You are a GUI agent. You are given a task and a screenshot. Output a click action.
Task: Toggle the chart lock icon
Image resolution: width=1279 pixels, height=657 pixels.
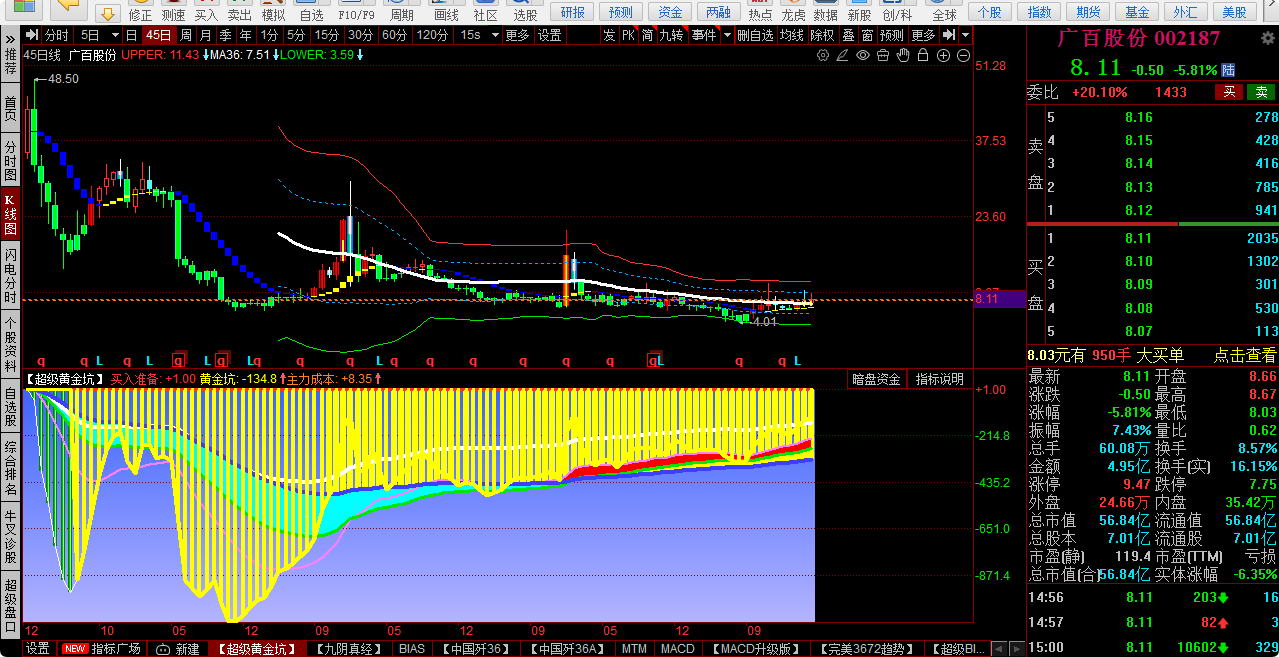pyautogui.click(x=923, y=56)
